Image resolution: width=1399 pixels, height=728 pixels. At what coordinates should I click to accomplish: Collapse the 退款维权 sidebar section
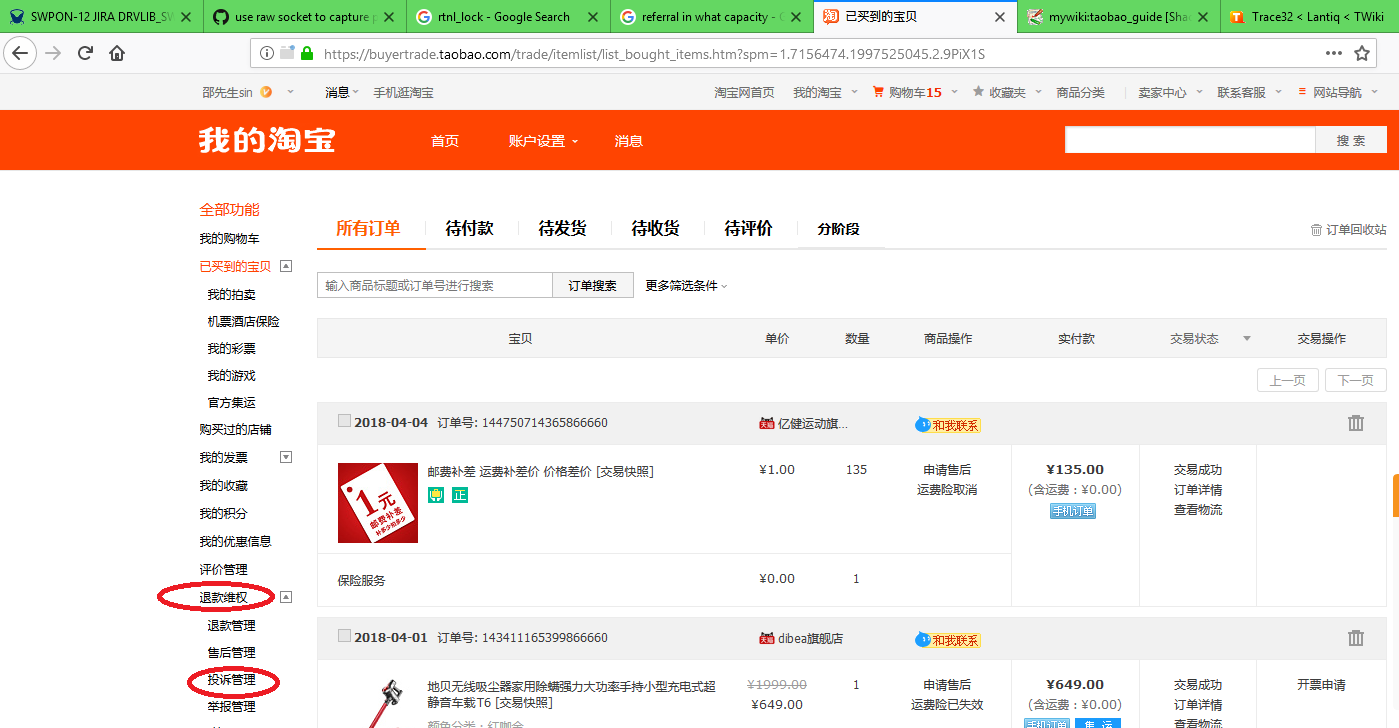[x=285, y=596]
